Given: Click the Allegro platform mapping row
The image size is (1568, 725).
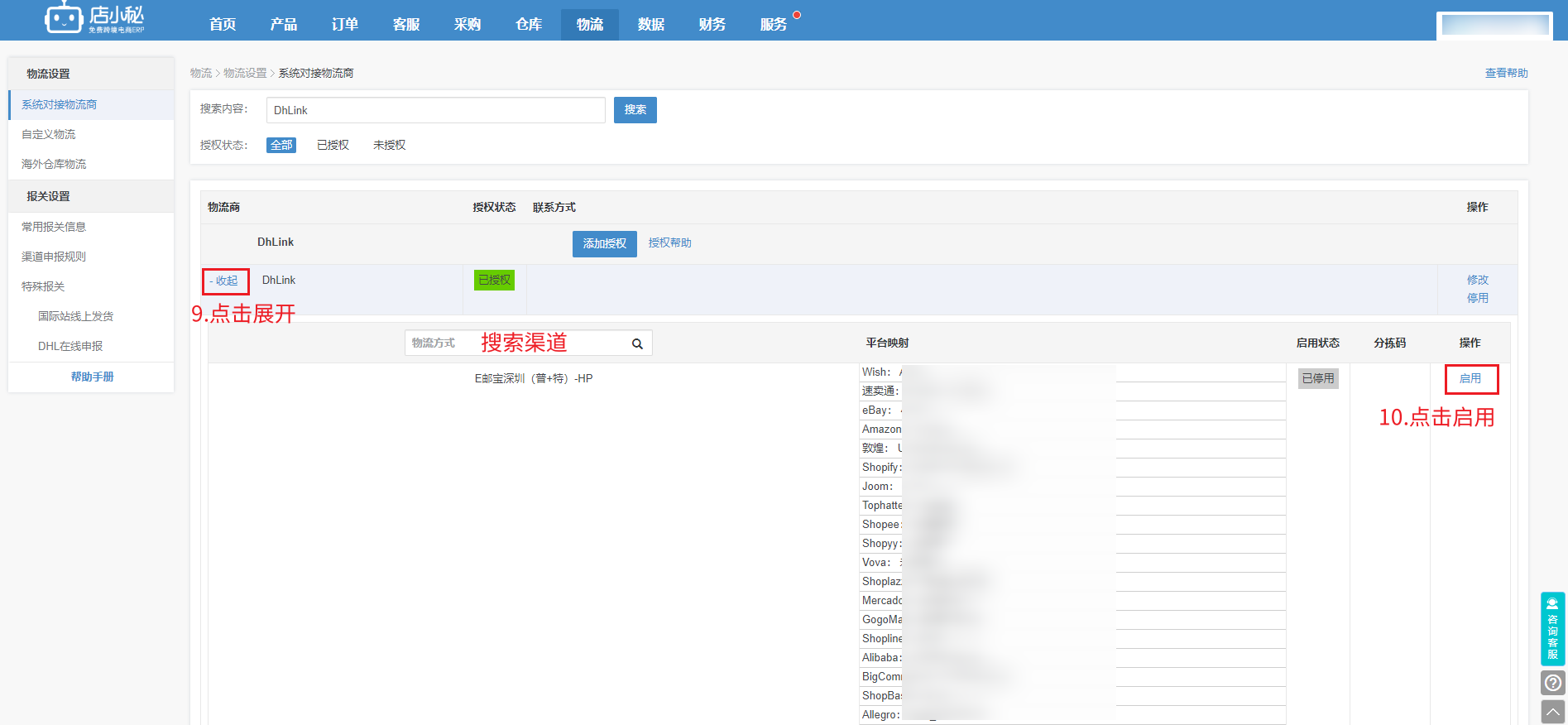Looking at the screenshot, I should point(1072,715).
